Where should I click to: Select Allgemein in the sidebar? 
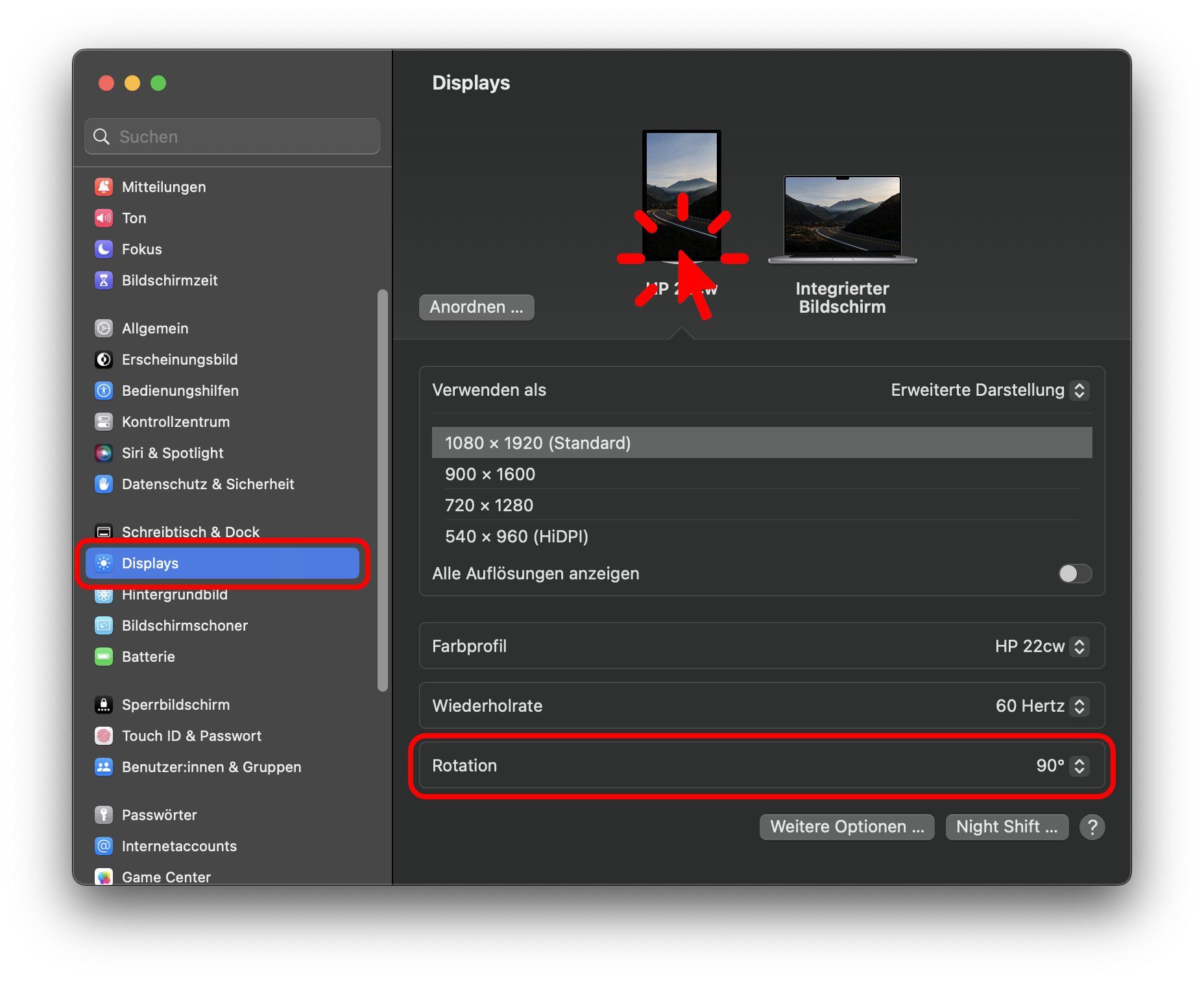point(155,328)
